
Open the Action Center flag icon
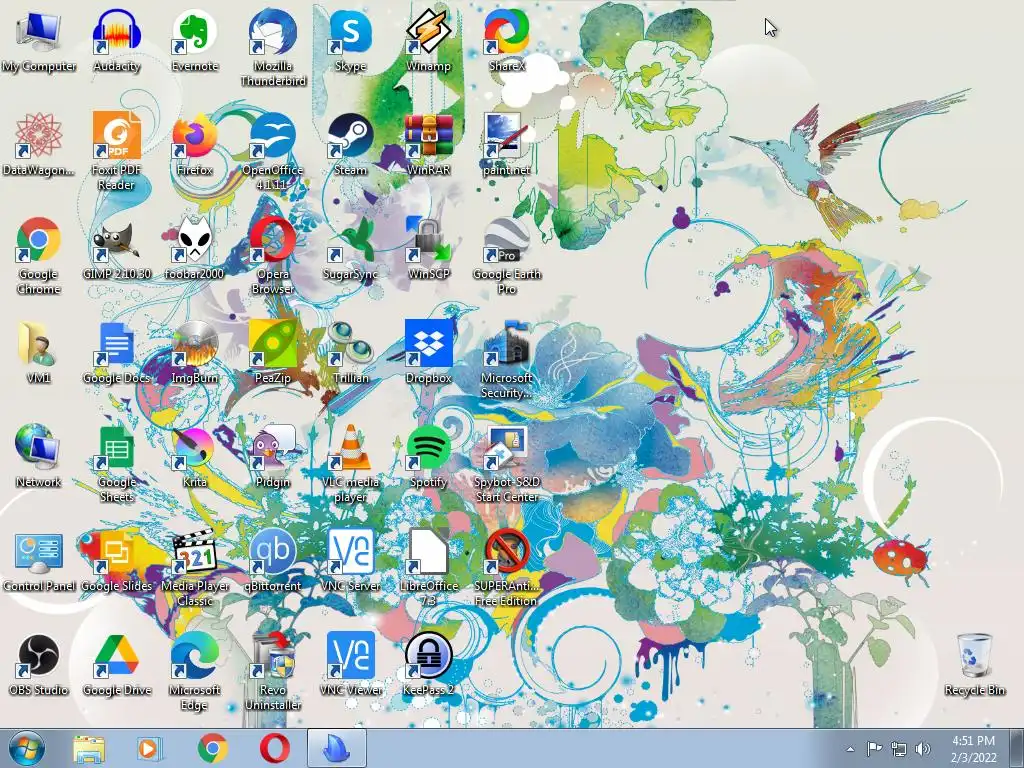(x=874, y=749)
